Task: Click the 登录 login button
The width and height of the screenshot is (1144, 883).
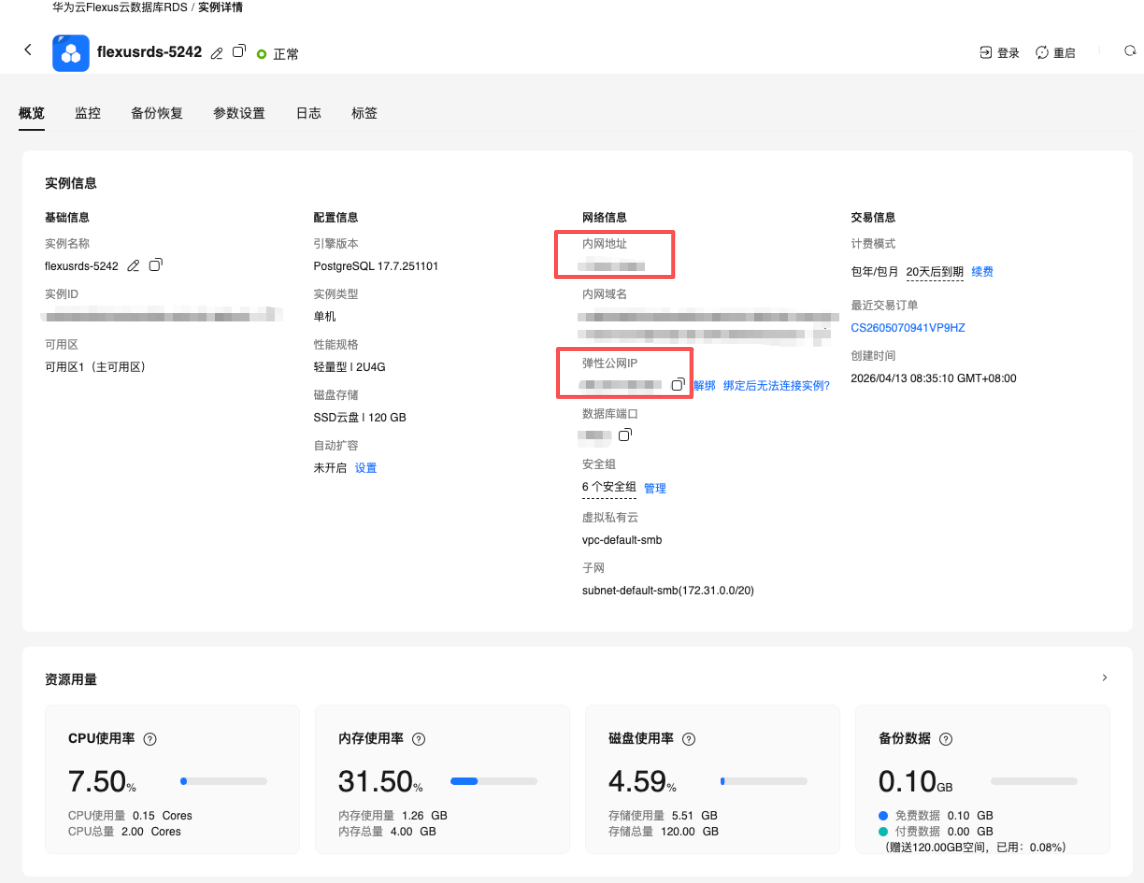Action: (999, 53)
